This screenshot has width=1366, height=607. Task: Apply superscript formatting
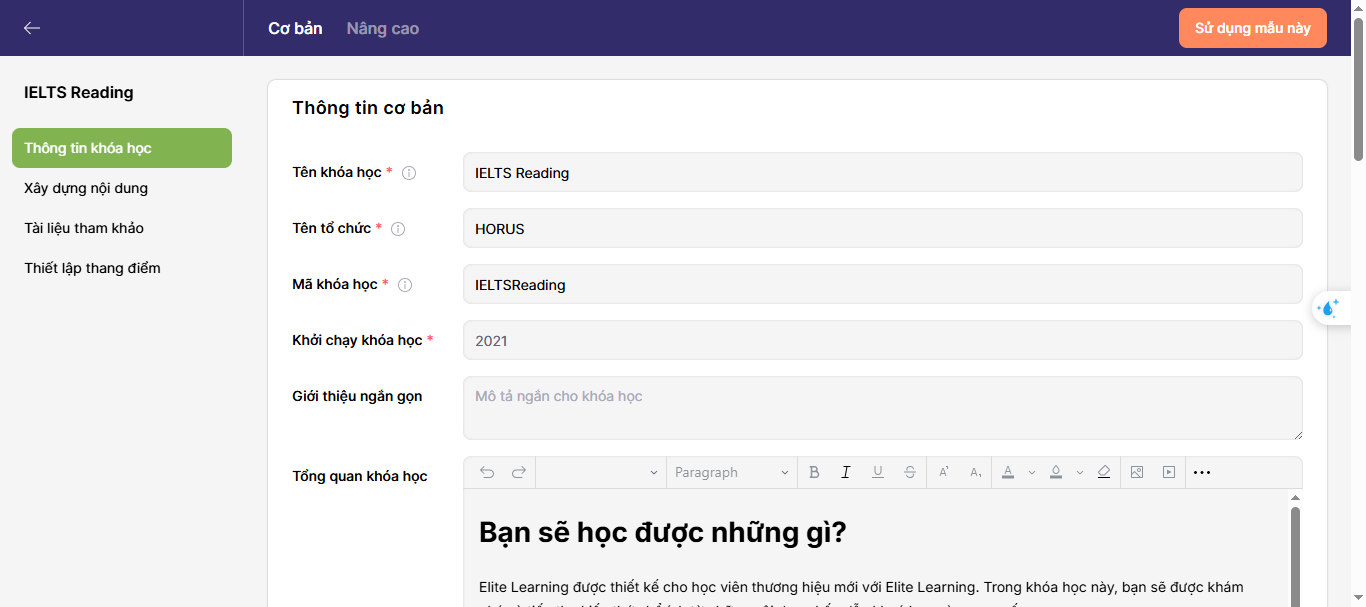tap(944, 472)
